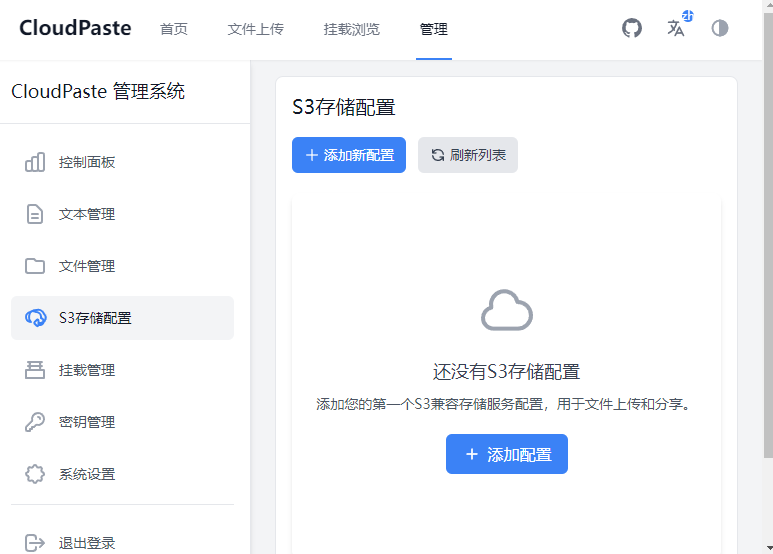This screenshot has height=554, width=773.
Task: Log out via 退出登录
Action: (x=122, y=543)
